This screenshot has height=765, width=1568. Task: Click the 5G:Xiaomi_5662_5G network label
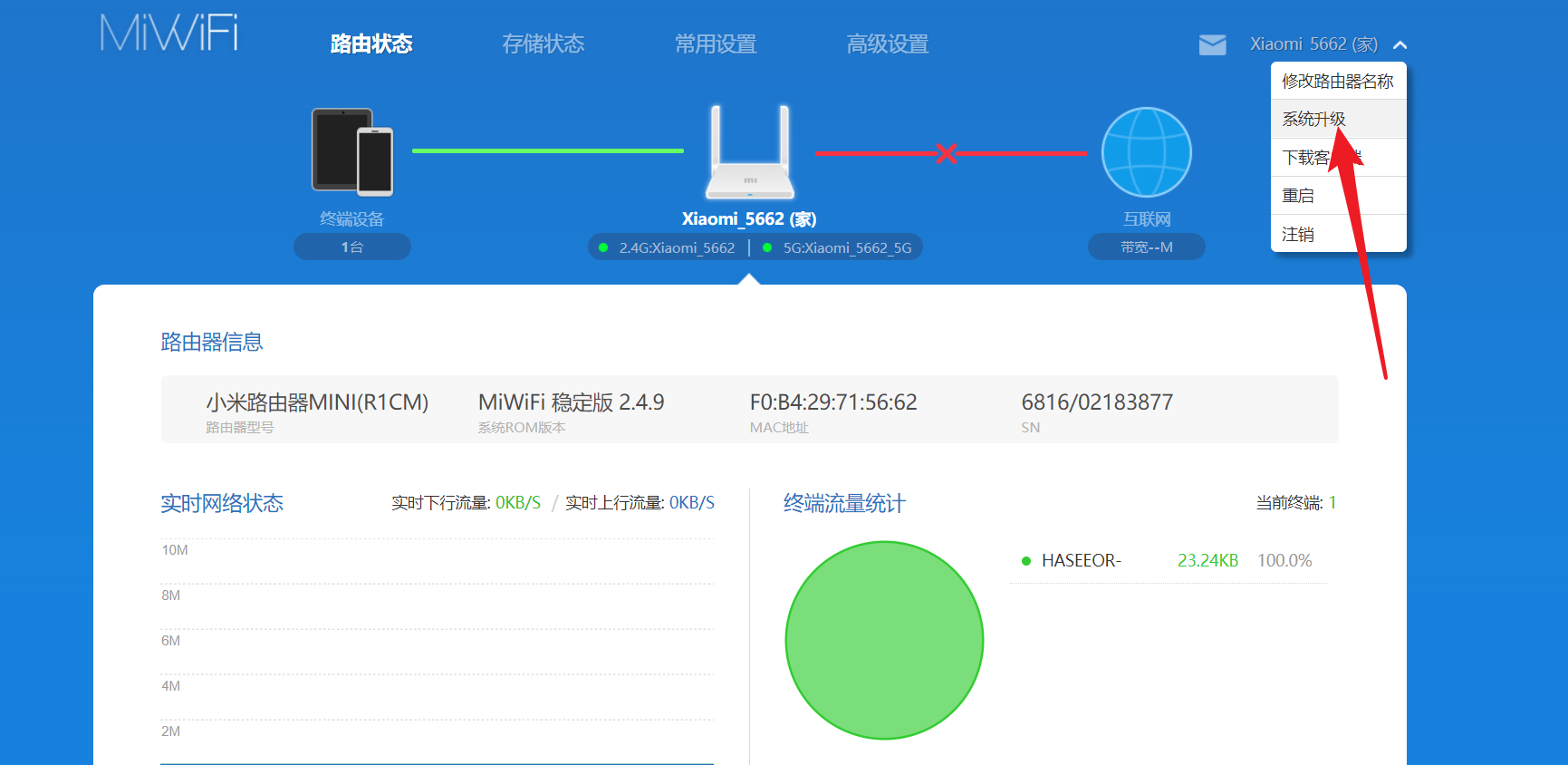(847, 247)
